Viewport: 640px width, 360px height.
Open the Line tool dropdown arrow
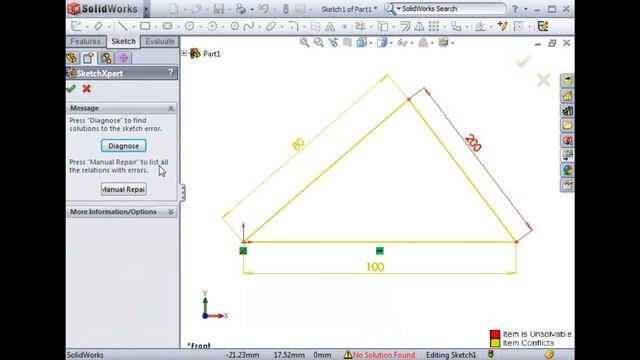point(133,27)
